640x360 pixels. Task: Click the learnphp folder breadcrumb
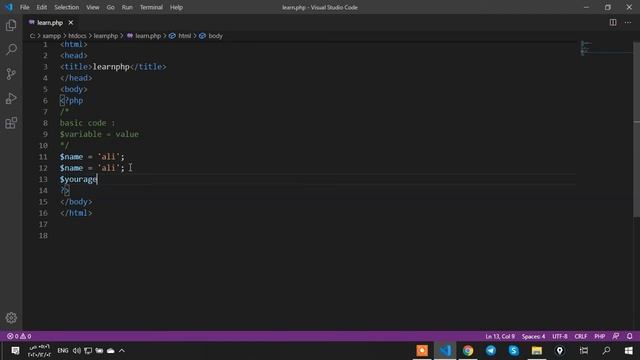(106, 36)
